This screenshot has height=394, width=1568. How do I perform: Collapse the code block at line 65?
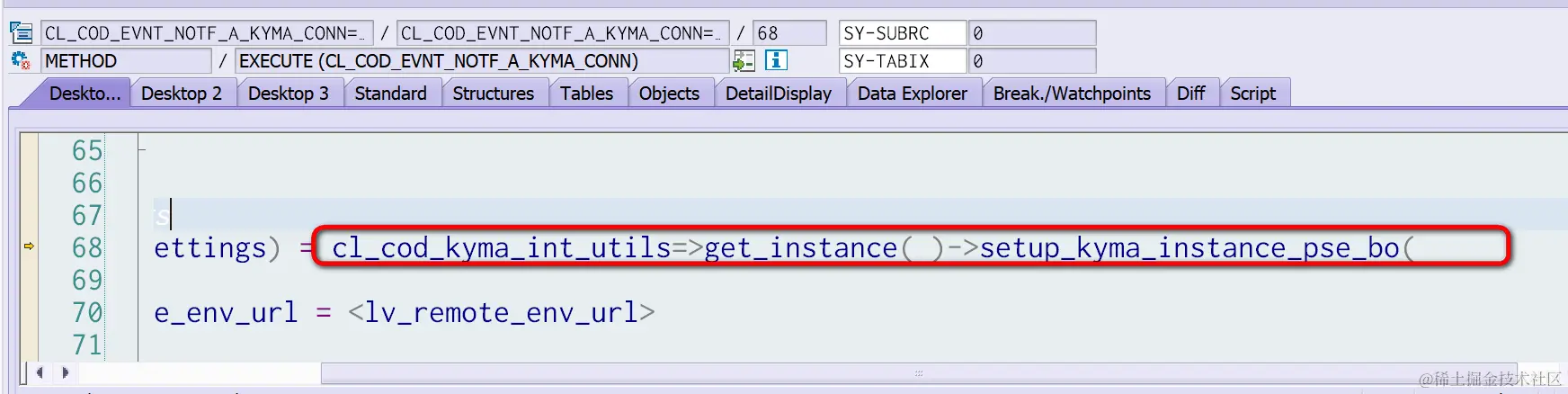tap(142, 148)
